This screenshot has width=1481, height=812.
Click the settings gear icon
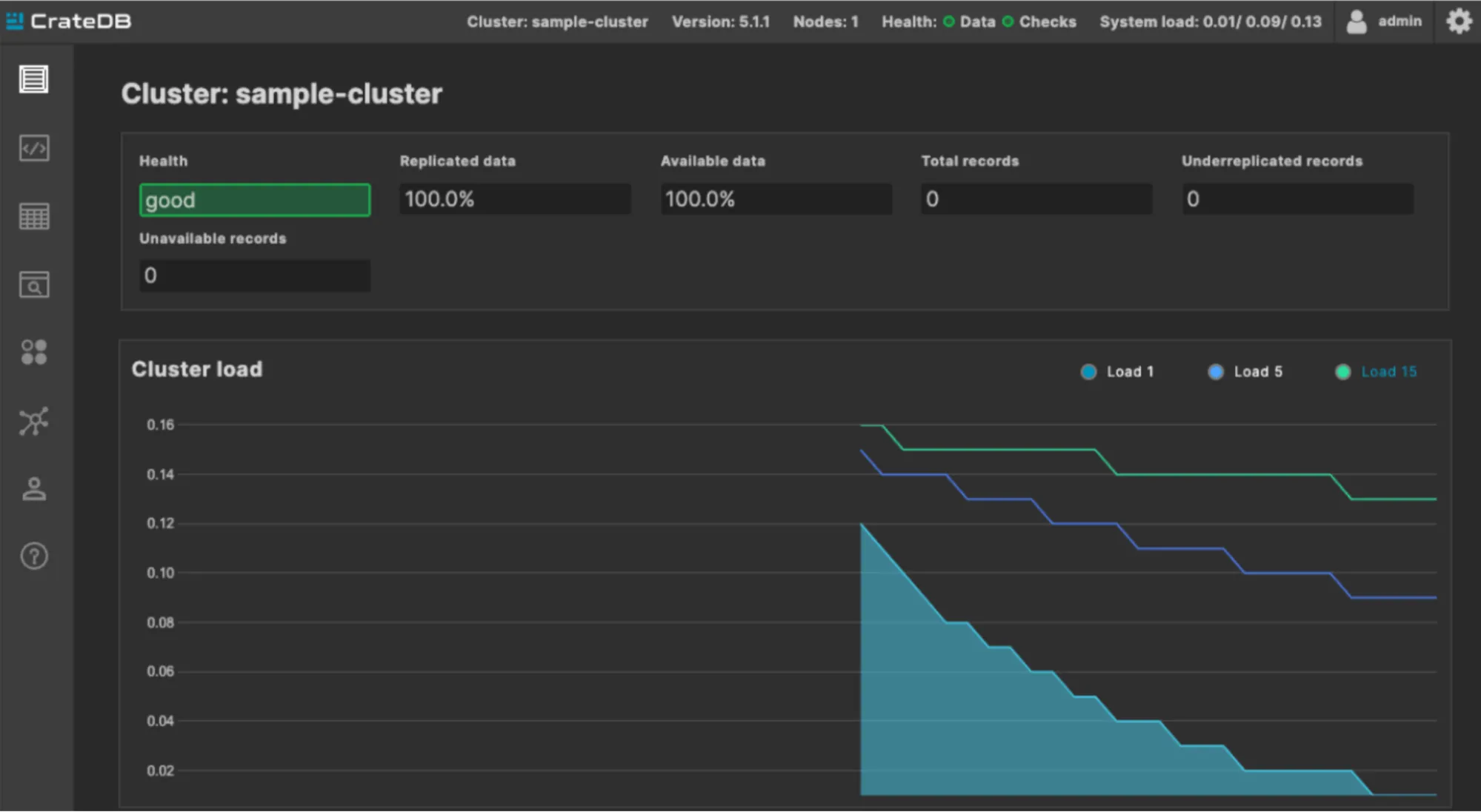[1459, 21]
